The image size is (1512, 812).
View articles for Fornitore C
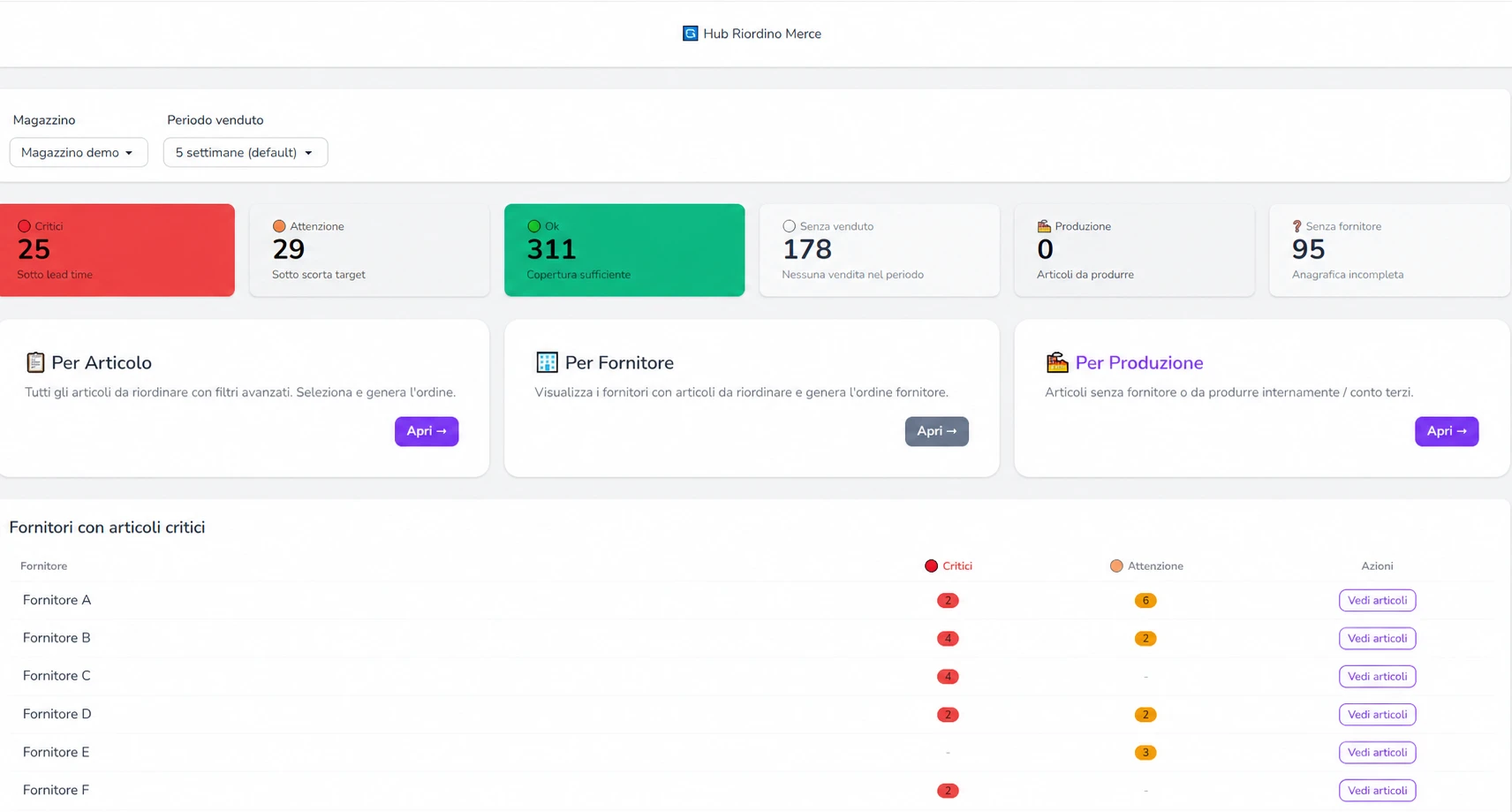[1377, 677]
